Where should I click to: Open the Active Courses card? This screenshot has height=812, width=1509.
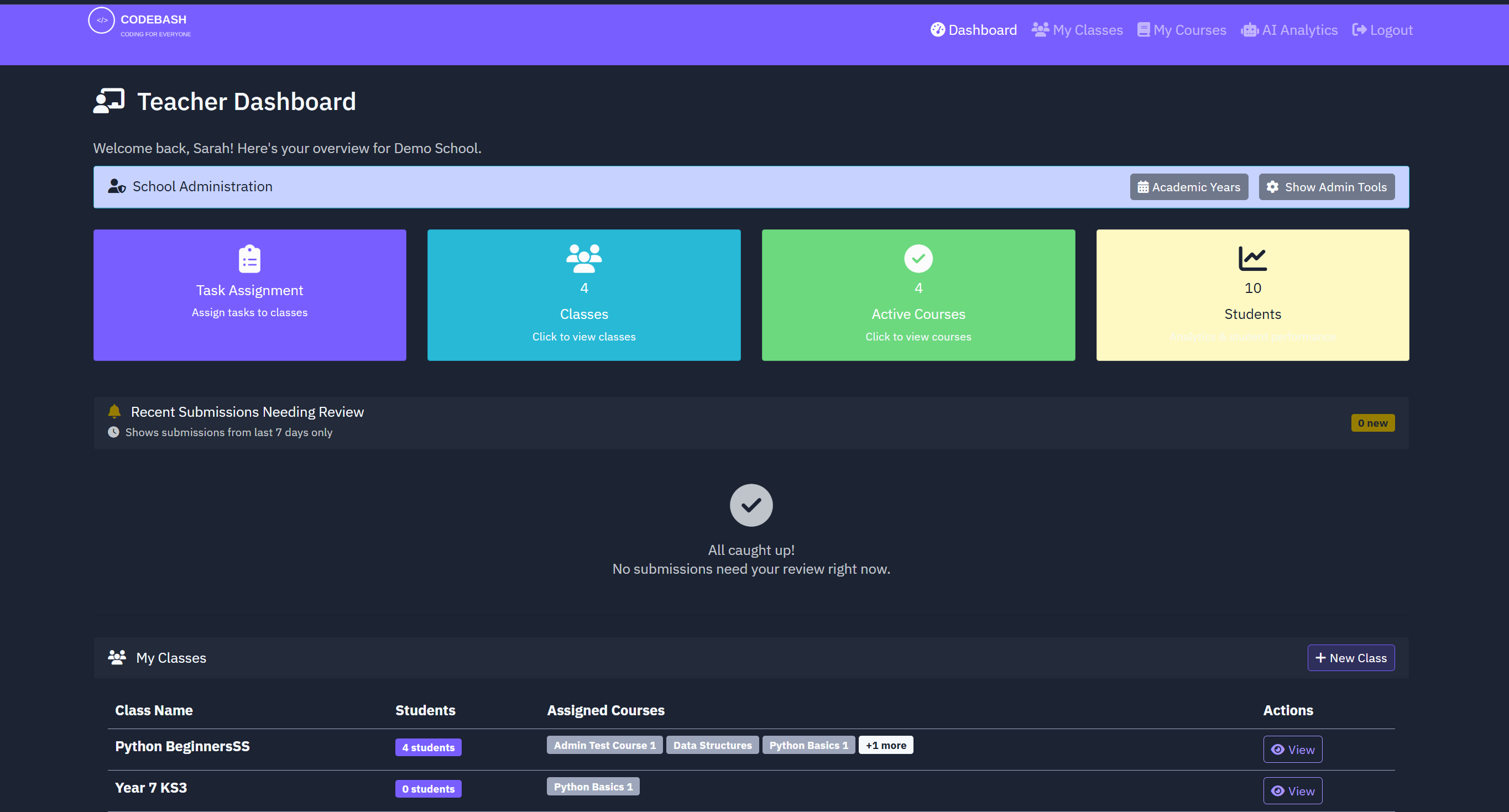tap(918, 295)
